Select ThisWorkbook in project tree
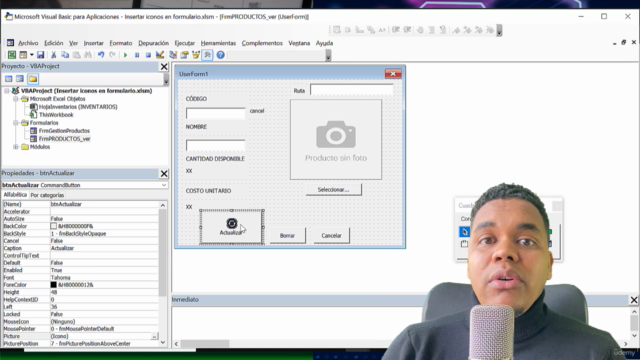Image resolution: width=640 pixels, height=360 pixels. pyautogui.click(x=56, y=115)
